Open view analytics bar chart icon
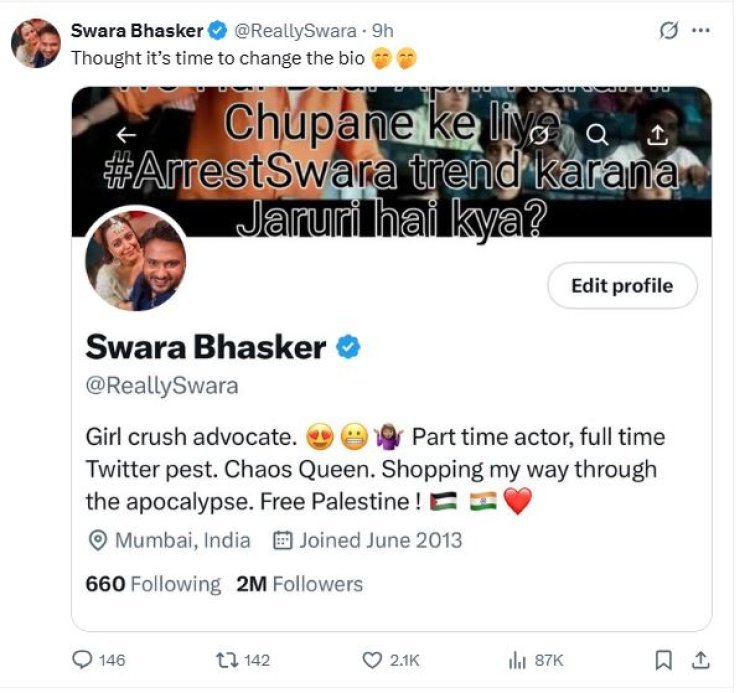This screenshot has width=750, height=693. [x=517, y=660]
